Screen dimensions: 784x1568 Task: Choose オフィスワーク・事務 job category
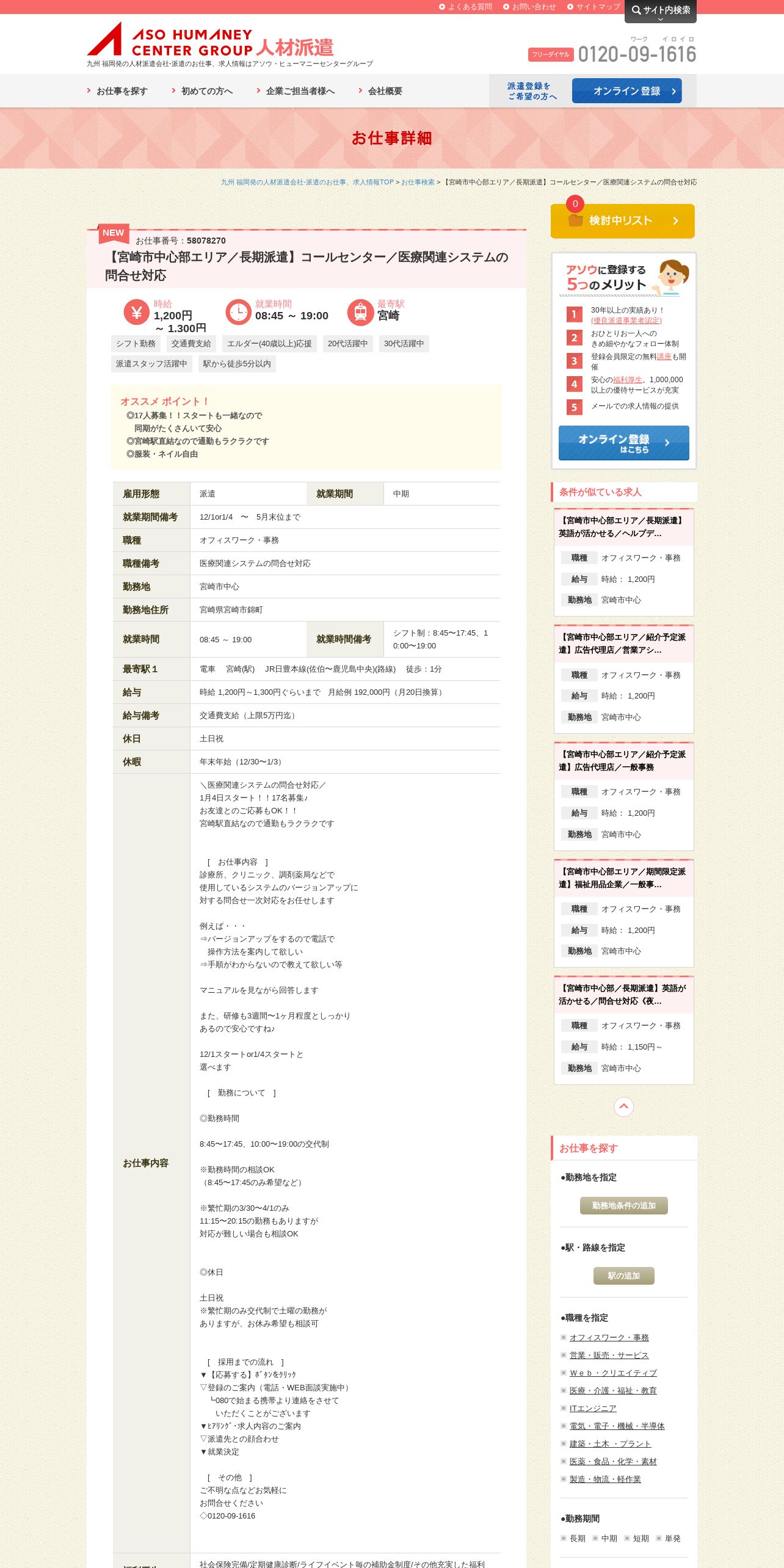pos(609,1337)
